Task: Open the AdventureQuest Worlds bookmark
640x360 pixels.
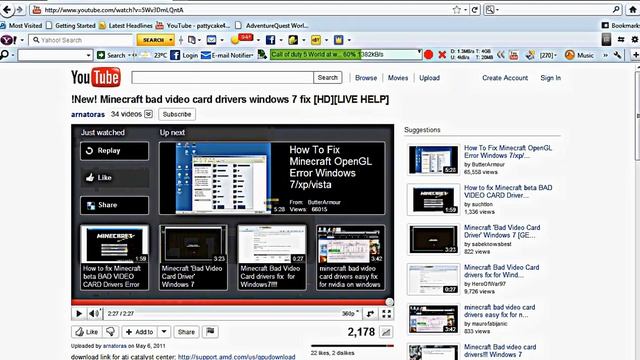Action: [272, 25]
